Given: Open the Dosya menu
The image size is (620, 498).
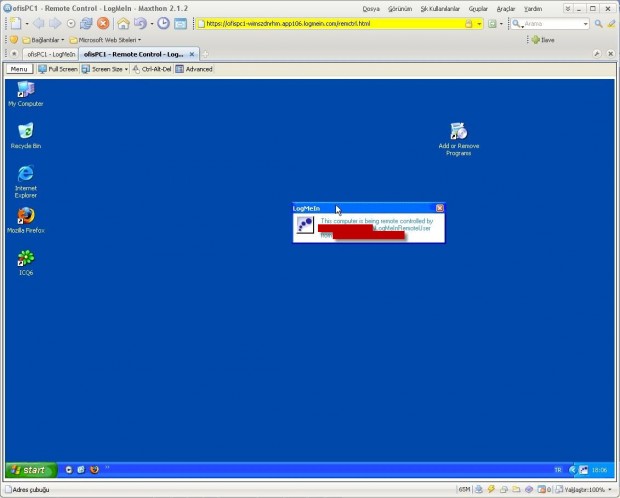Looking at the screenshot, I should [371, 9].
